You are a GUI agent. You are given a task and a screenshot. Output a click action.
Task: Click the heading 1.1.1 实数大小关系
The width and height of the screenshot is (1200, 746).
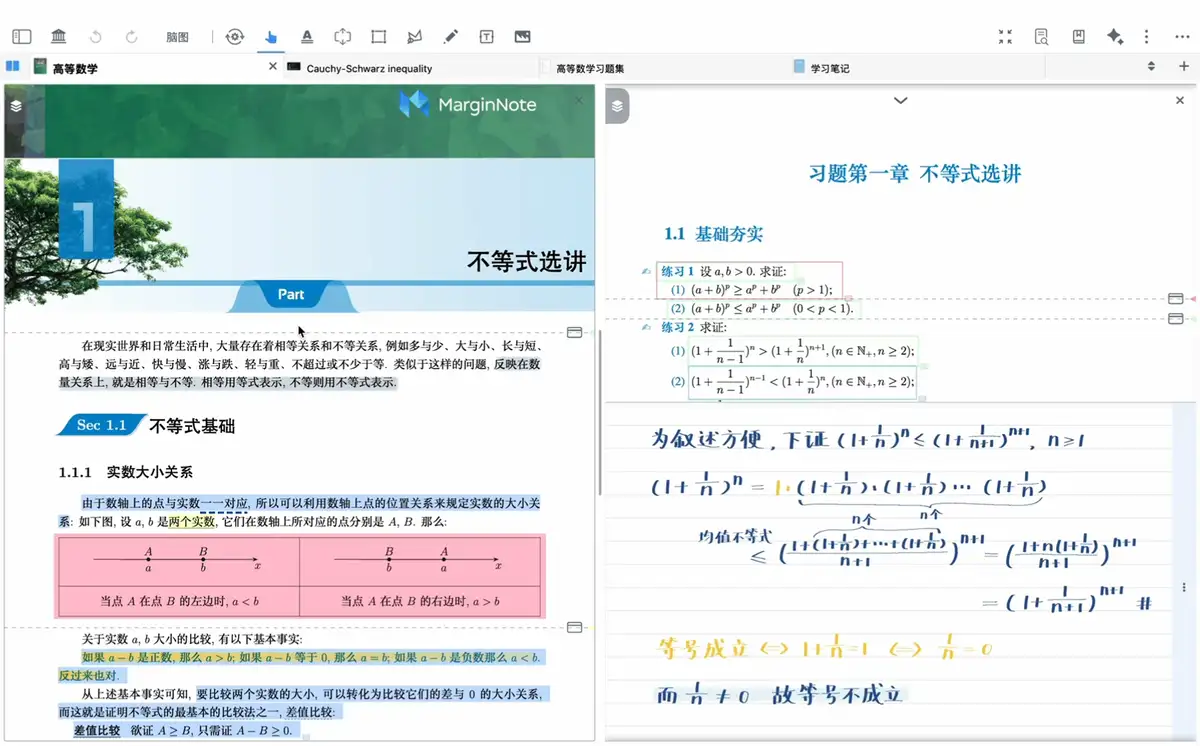click(x=126, y=471)
